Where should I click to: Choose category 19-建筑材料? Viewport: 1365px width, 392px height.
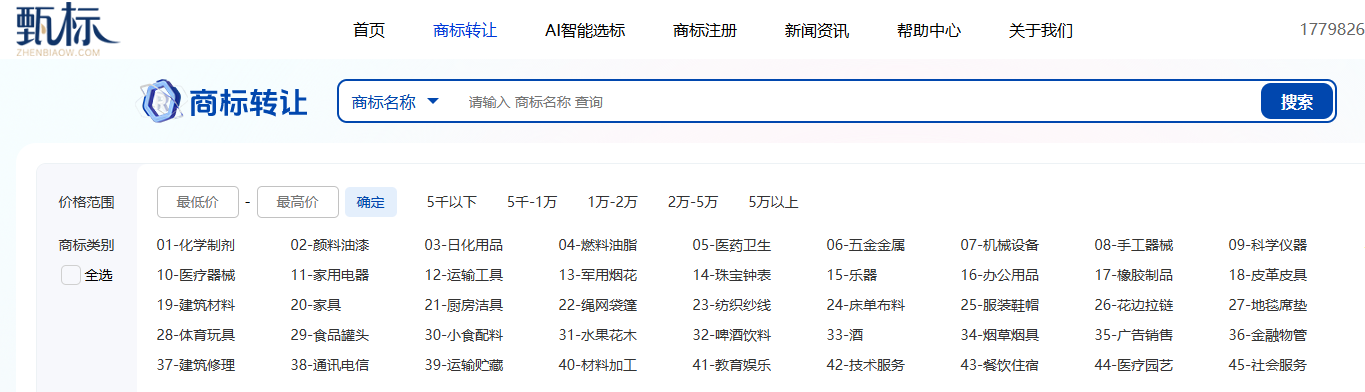coord(196,305)
